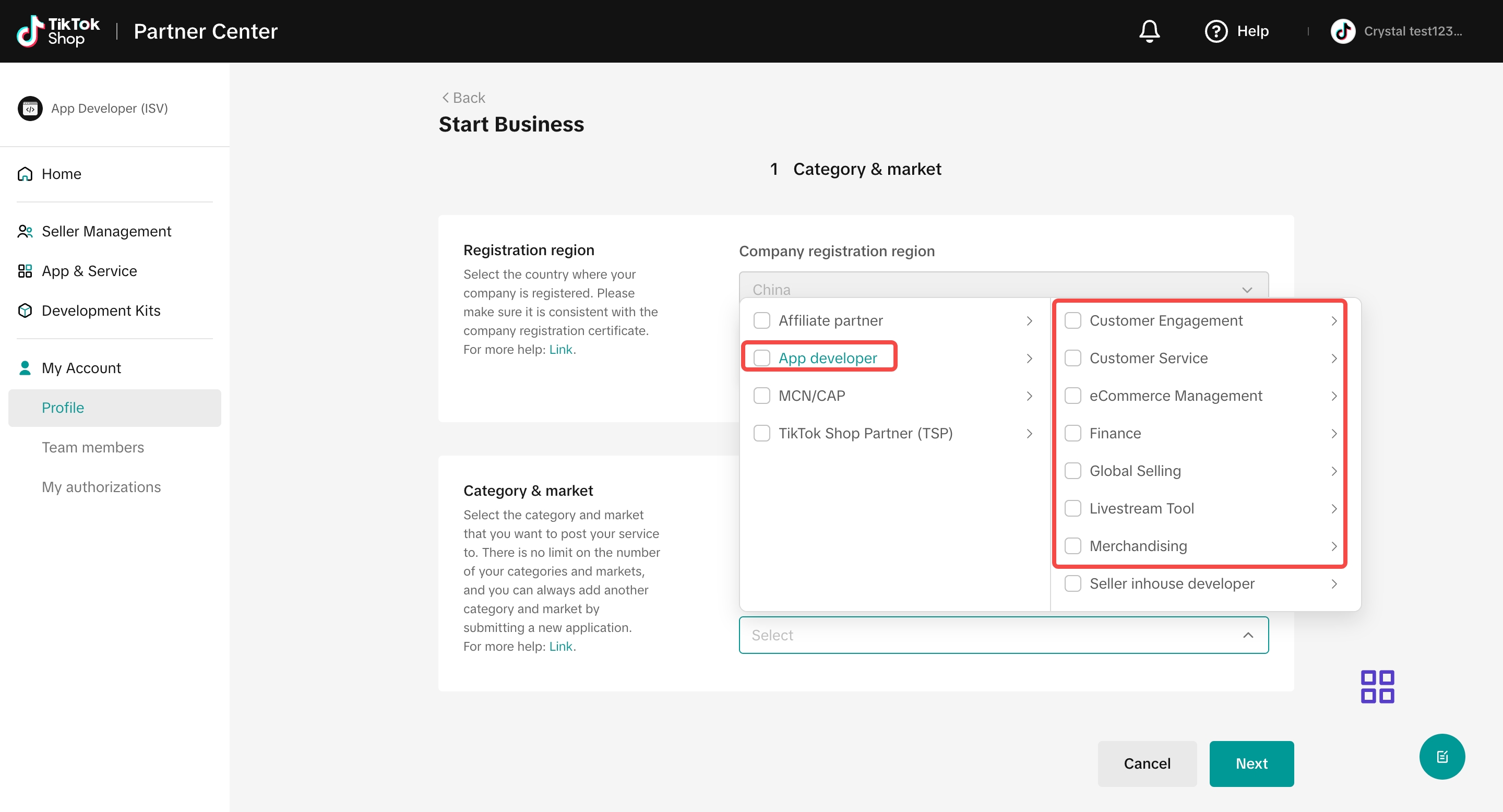Open Category & market help Link
The width and height of the screenshot is (1503, 812).
[560, 646]
